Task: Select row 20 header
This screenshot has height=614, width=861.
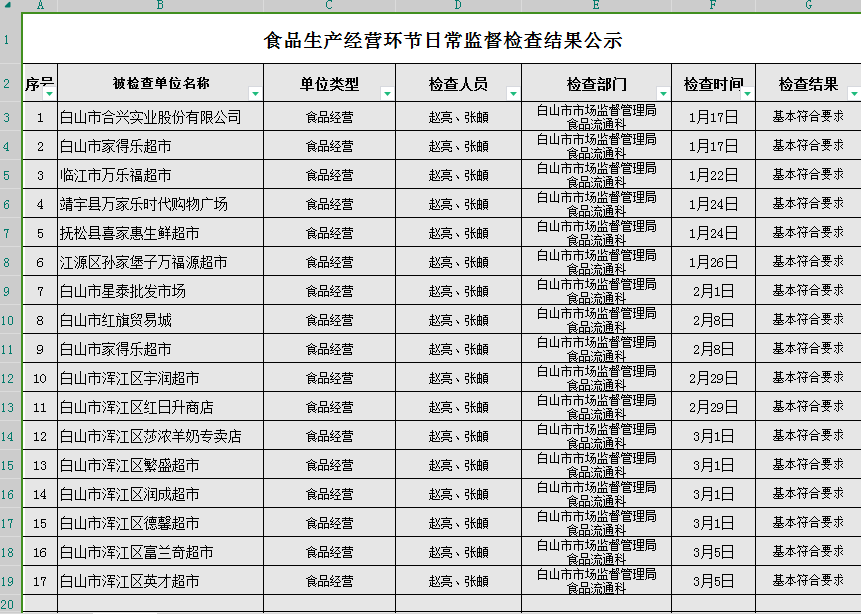Action: (x=10, y=604)
